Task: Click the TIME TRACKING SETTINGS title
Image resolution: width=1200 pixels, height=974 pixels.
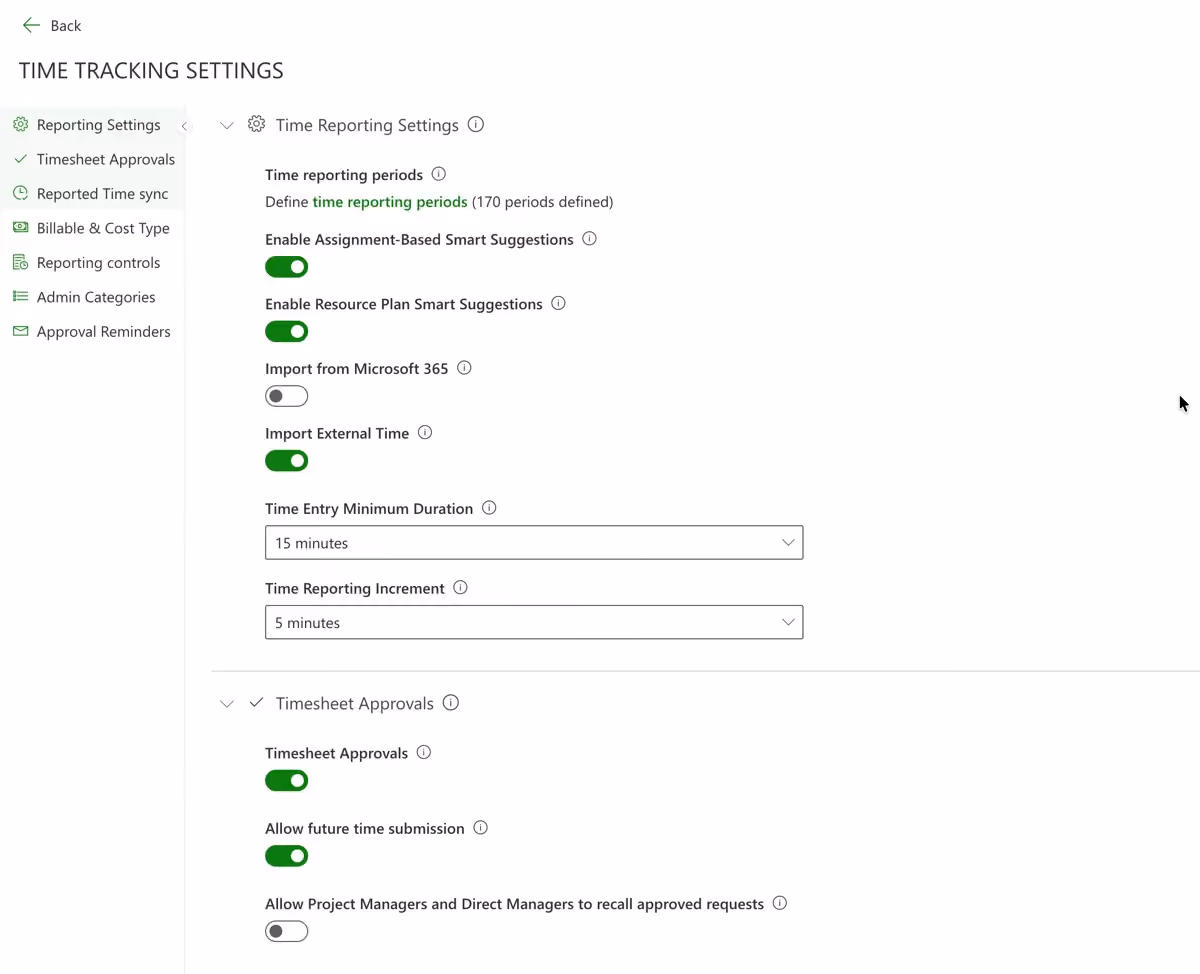Action: tap(151, 71)
